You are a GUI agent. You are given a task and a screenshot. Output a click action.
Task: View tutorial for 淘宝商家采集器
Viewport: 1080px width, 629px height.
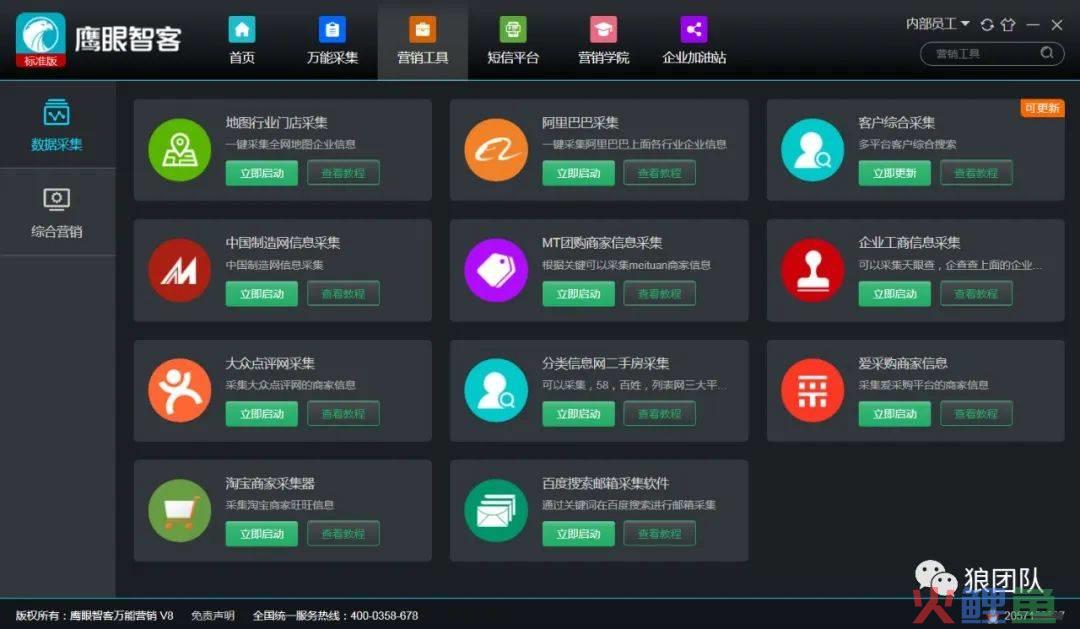click(343, 533)
